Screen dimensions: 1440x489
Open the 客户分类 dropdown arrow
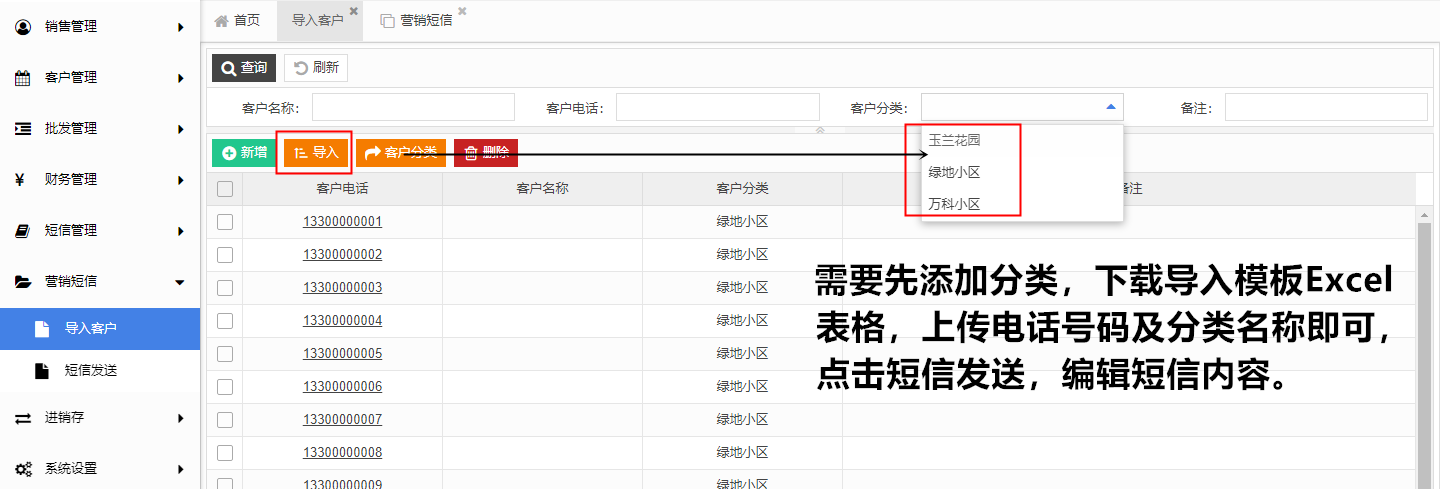coord(1110,107)
